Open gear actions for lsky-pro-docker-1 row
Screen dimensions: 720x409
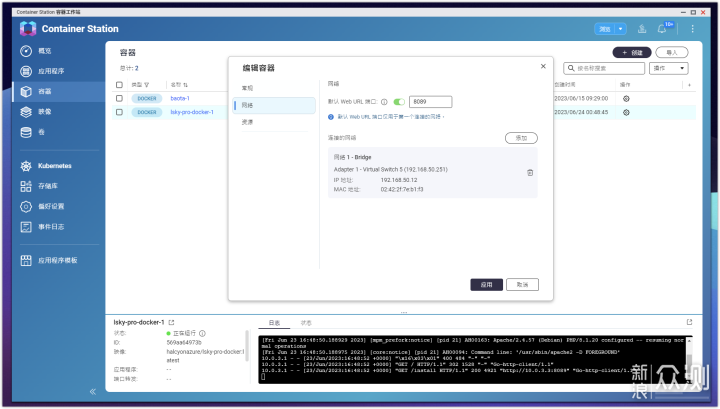pos(626,112)
